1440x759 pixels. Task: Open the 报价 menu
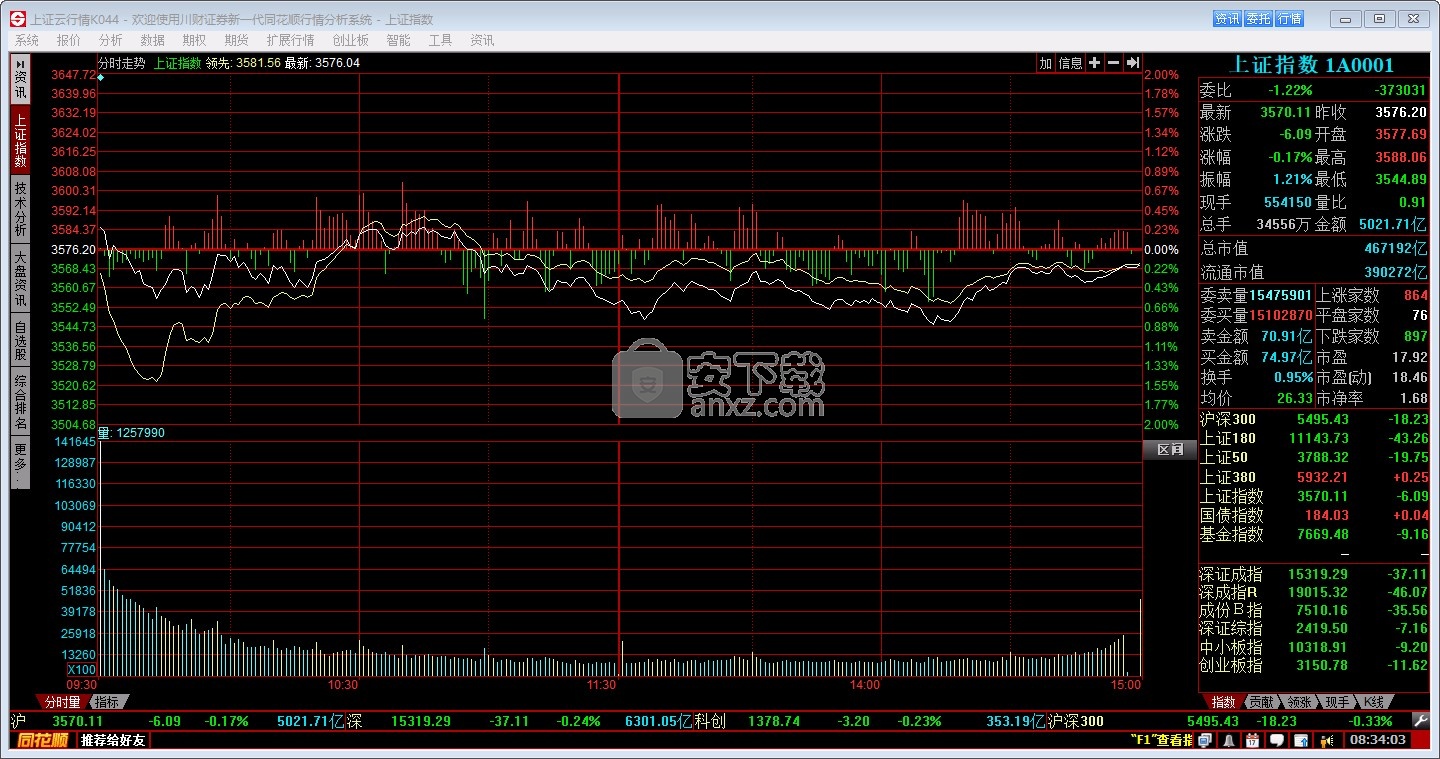(69, 40)
